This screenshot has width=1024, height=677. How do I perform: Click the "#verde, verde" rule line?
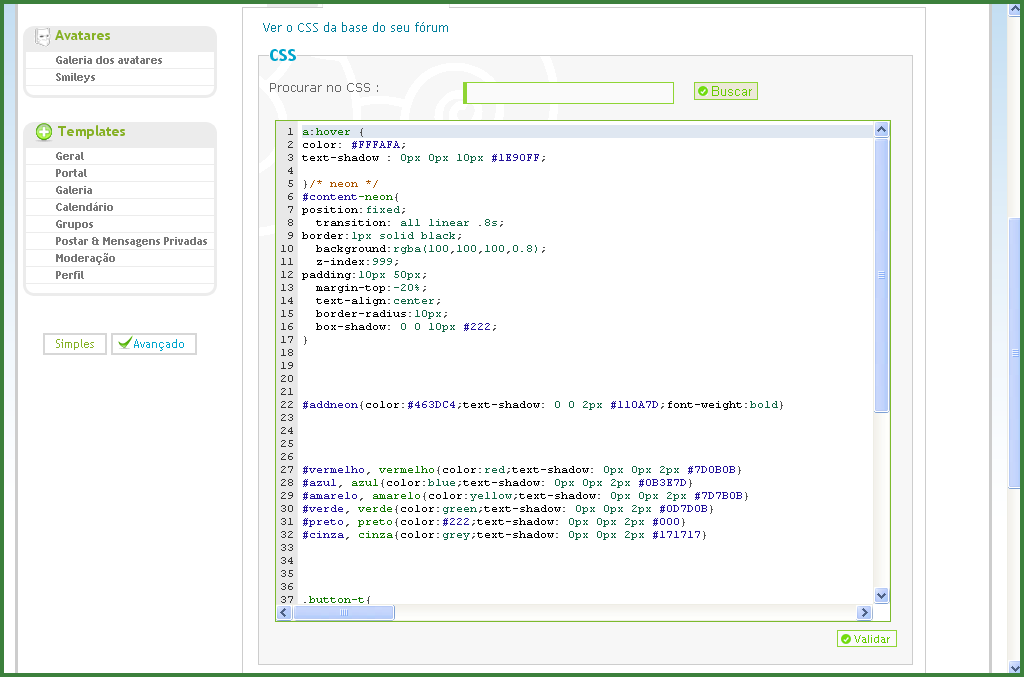(x=507, y=509)
